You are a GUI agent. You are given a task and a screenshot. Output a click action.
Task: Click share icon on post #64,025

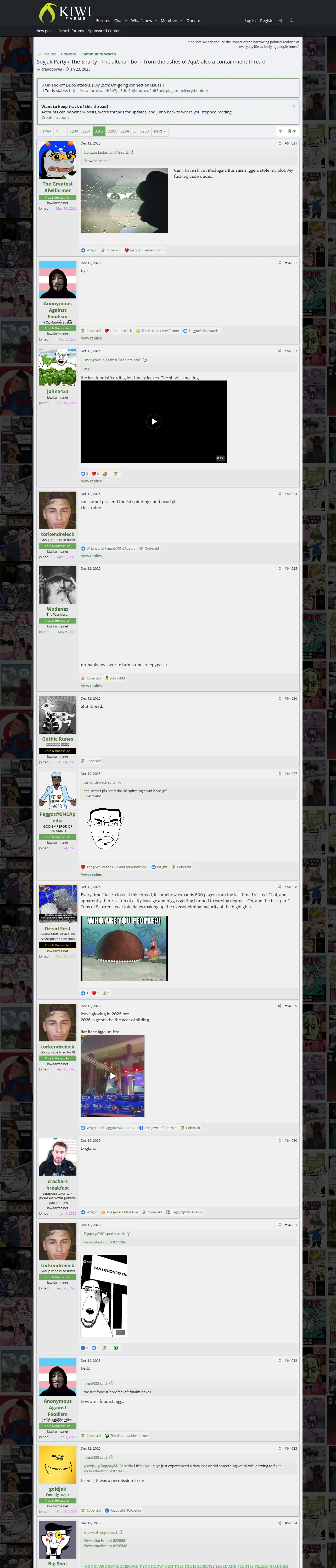(x=279, y=568)
